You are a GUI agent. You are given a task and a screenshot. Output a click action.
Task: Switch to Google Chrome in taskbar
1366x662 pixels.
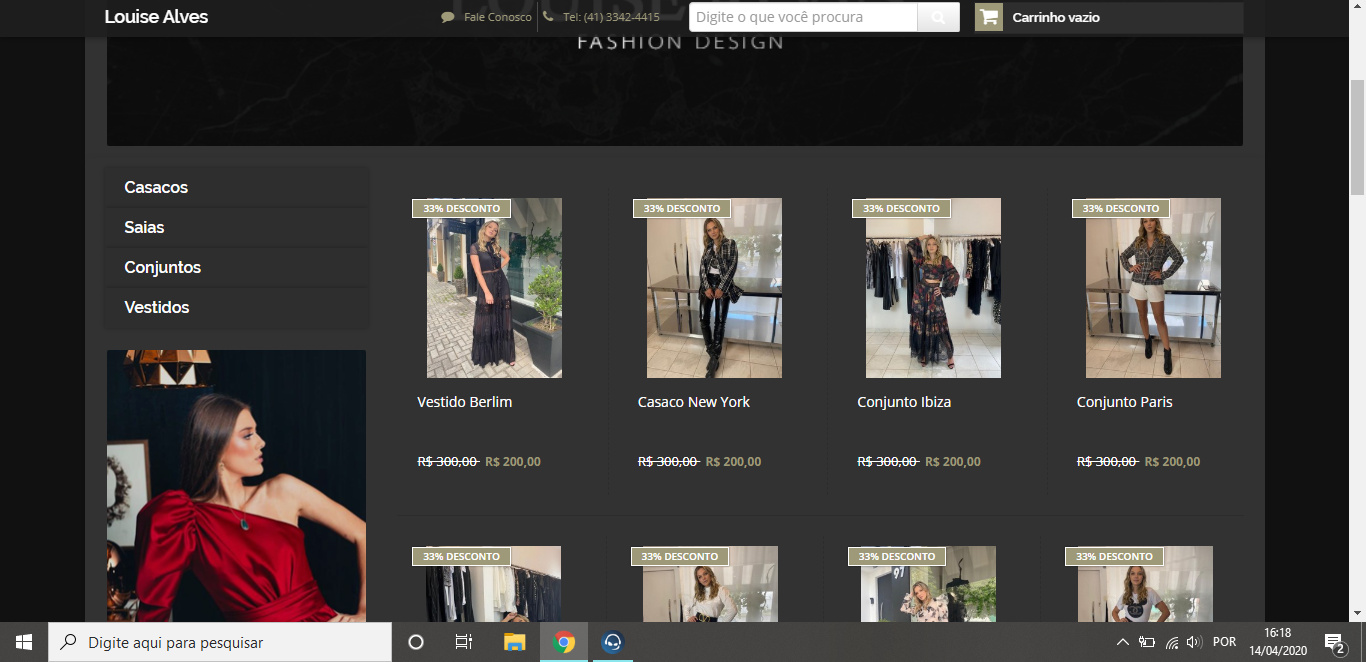tap(564, 642)
